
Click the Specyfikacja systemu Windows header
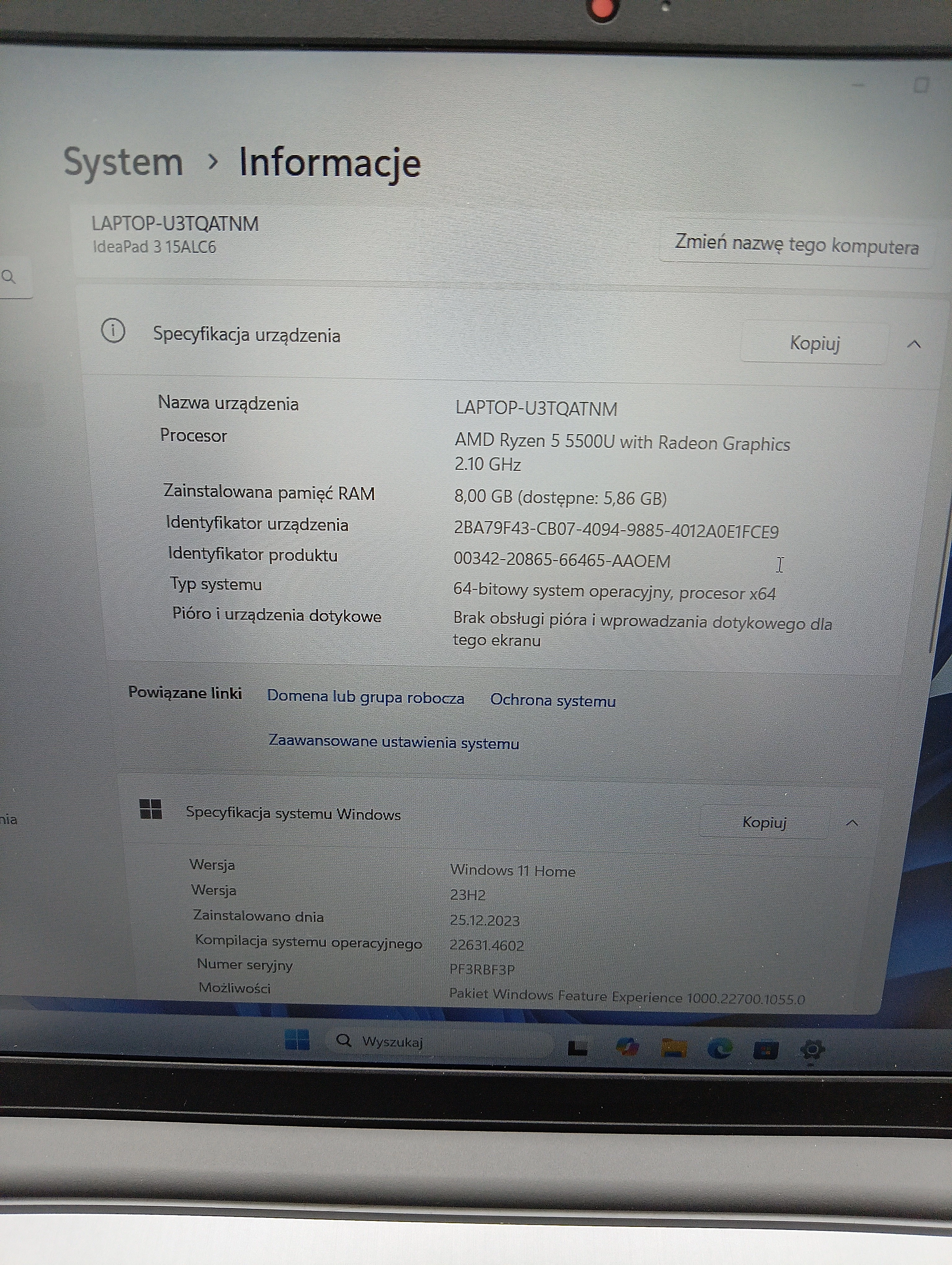(293, 813)
